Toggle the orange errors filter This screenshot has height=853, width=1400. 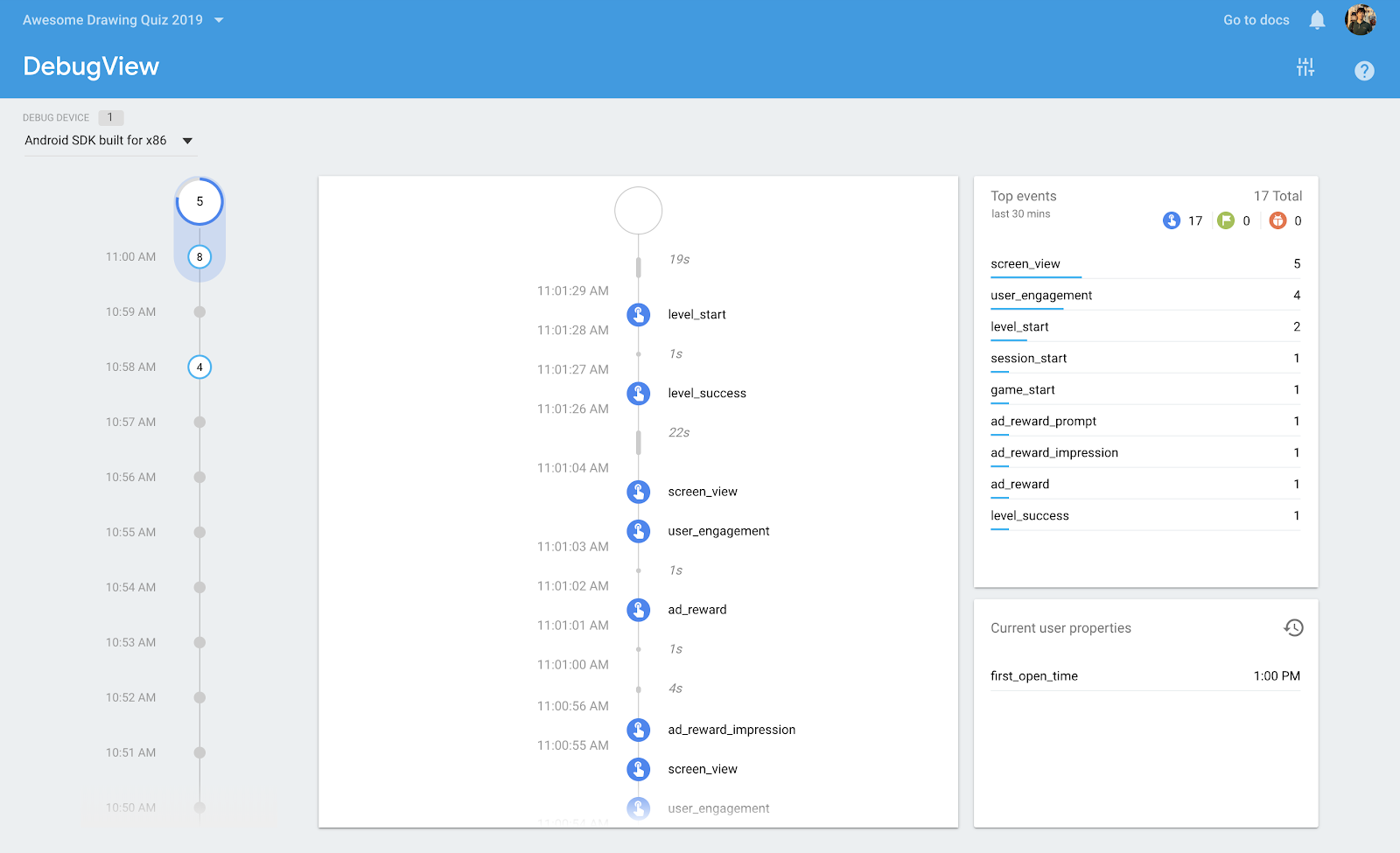click(x=1277, y=221)
